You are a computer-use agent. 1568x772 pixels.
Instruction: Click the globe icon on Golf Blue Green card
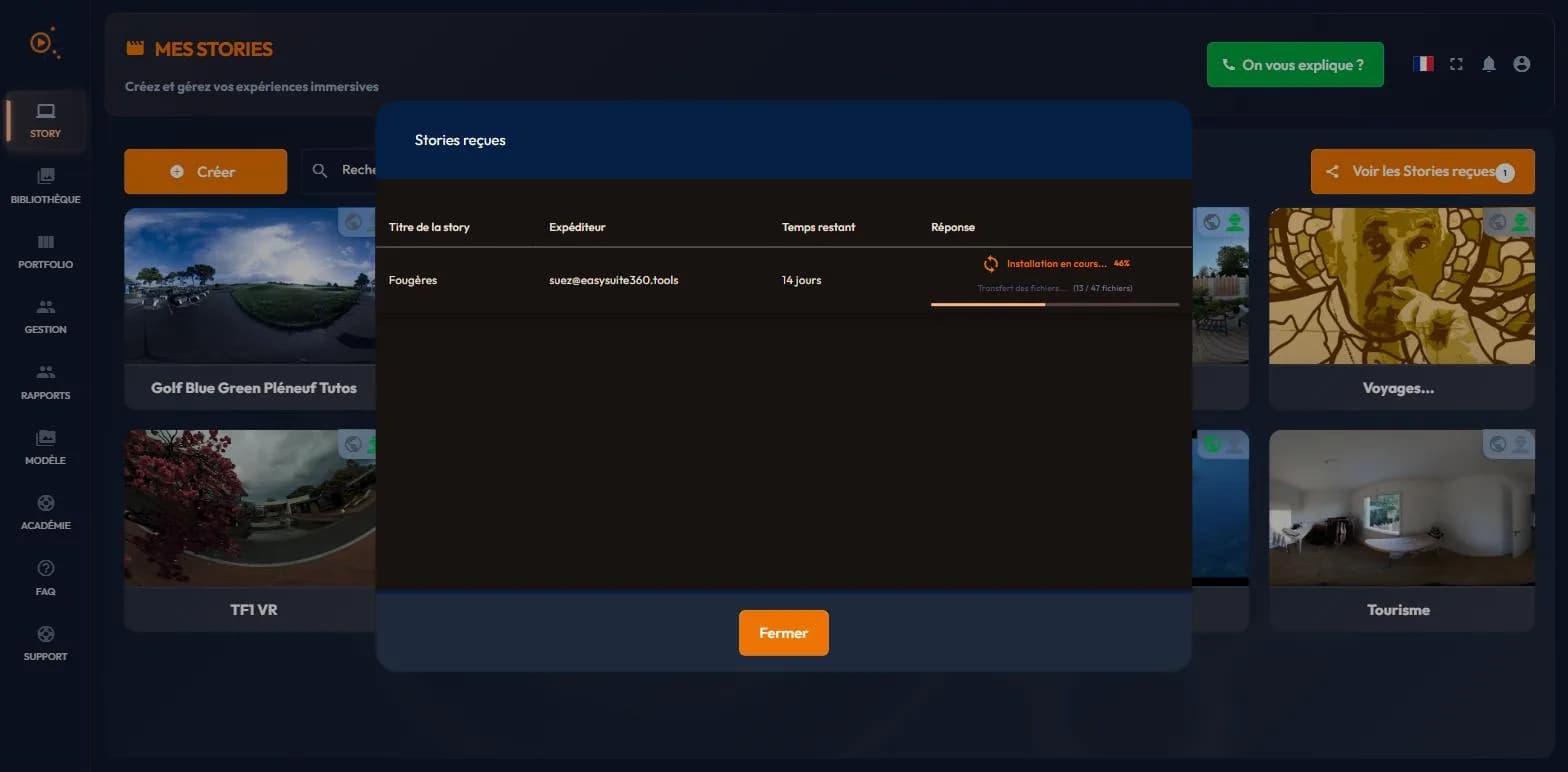tap(352, 222)
